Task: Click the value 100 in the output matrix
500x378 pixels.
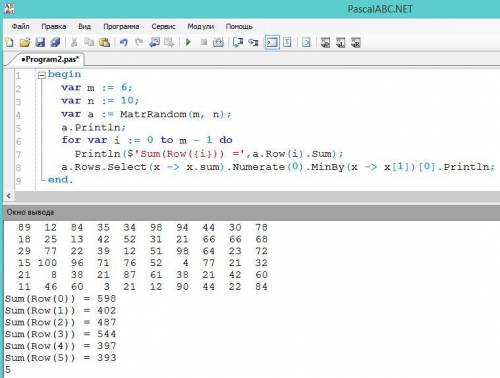Action: [47, 263]
